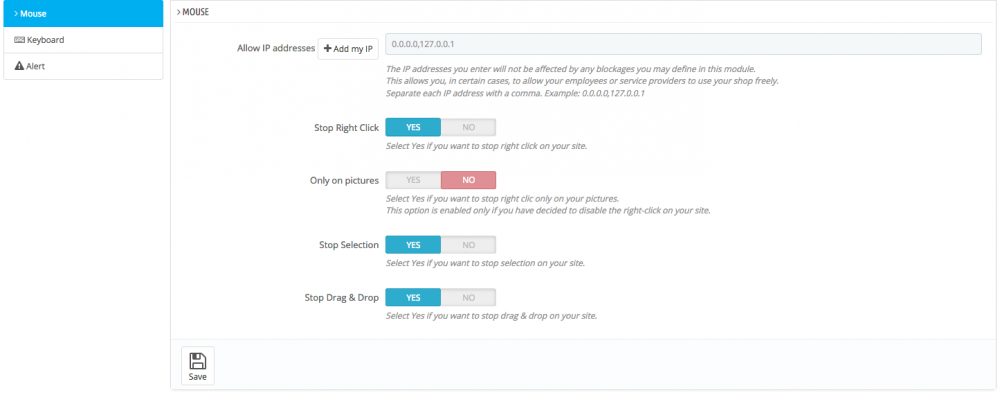Click the Add my IP button
Image resolution: width=1000 pixels, height=404 pixels.
click(x=348, y=49)
